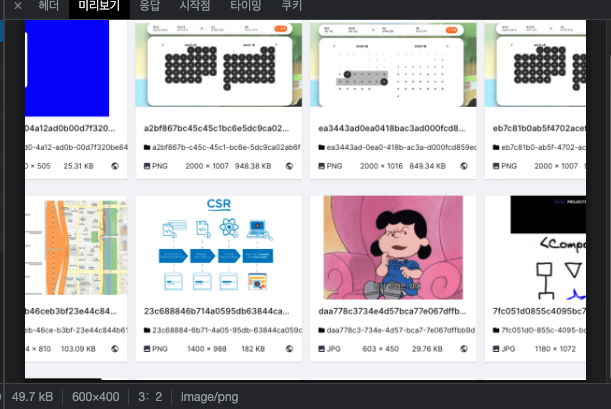Go to the 시작점 tab
The height and width of the screenshot is (409, 611).
click(195, 5)
